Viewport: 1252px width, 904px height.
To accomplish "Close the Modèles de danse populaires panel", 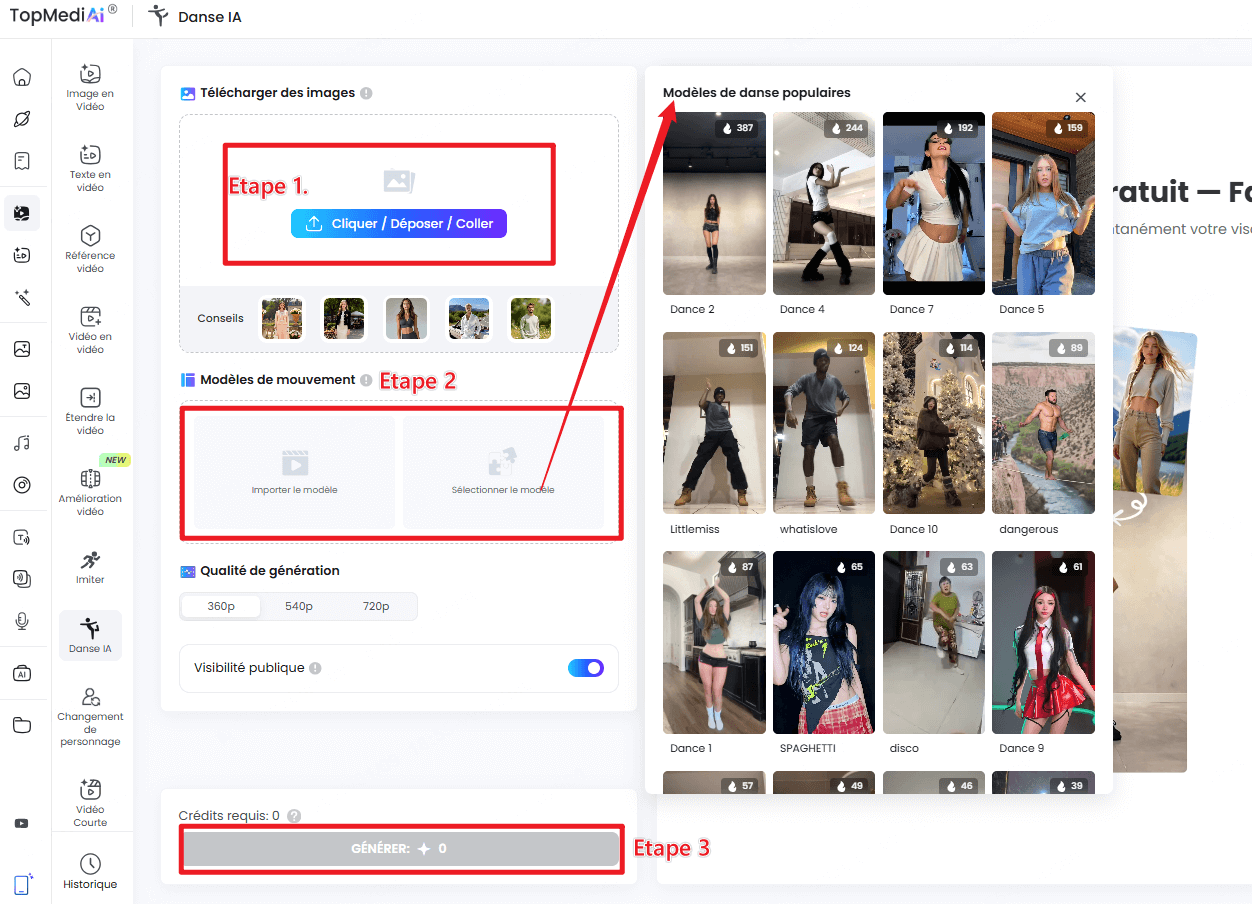I will tap(1081, 97).
